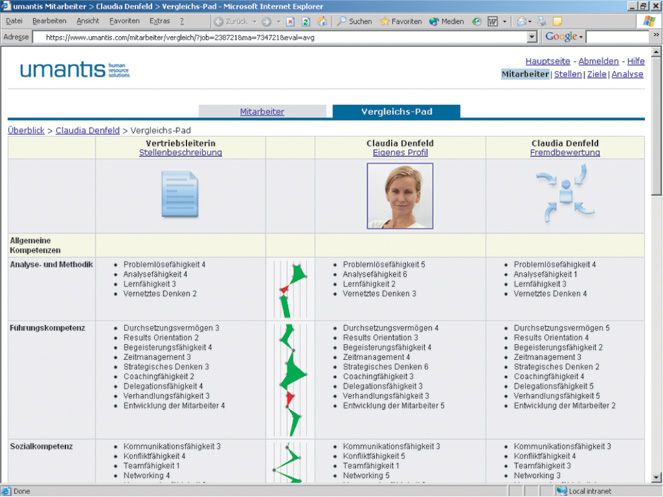This screenshot has height=497, width=663.
Task: Click the Abmelden logout link
Action: (x=598, y=61)
